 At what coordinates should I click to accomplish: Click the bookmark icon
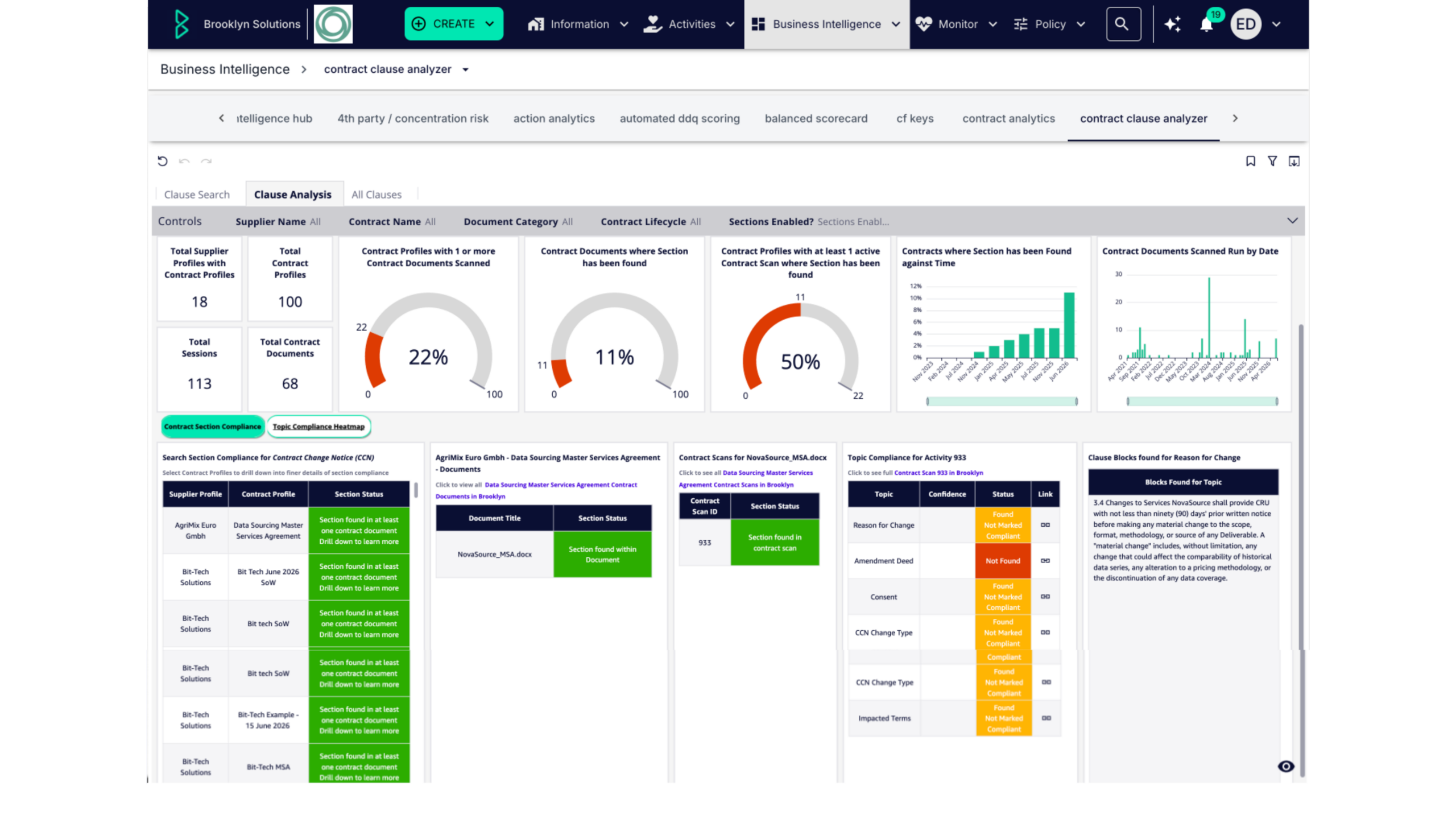point(1250,161)
